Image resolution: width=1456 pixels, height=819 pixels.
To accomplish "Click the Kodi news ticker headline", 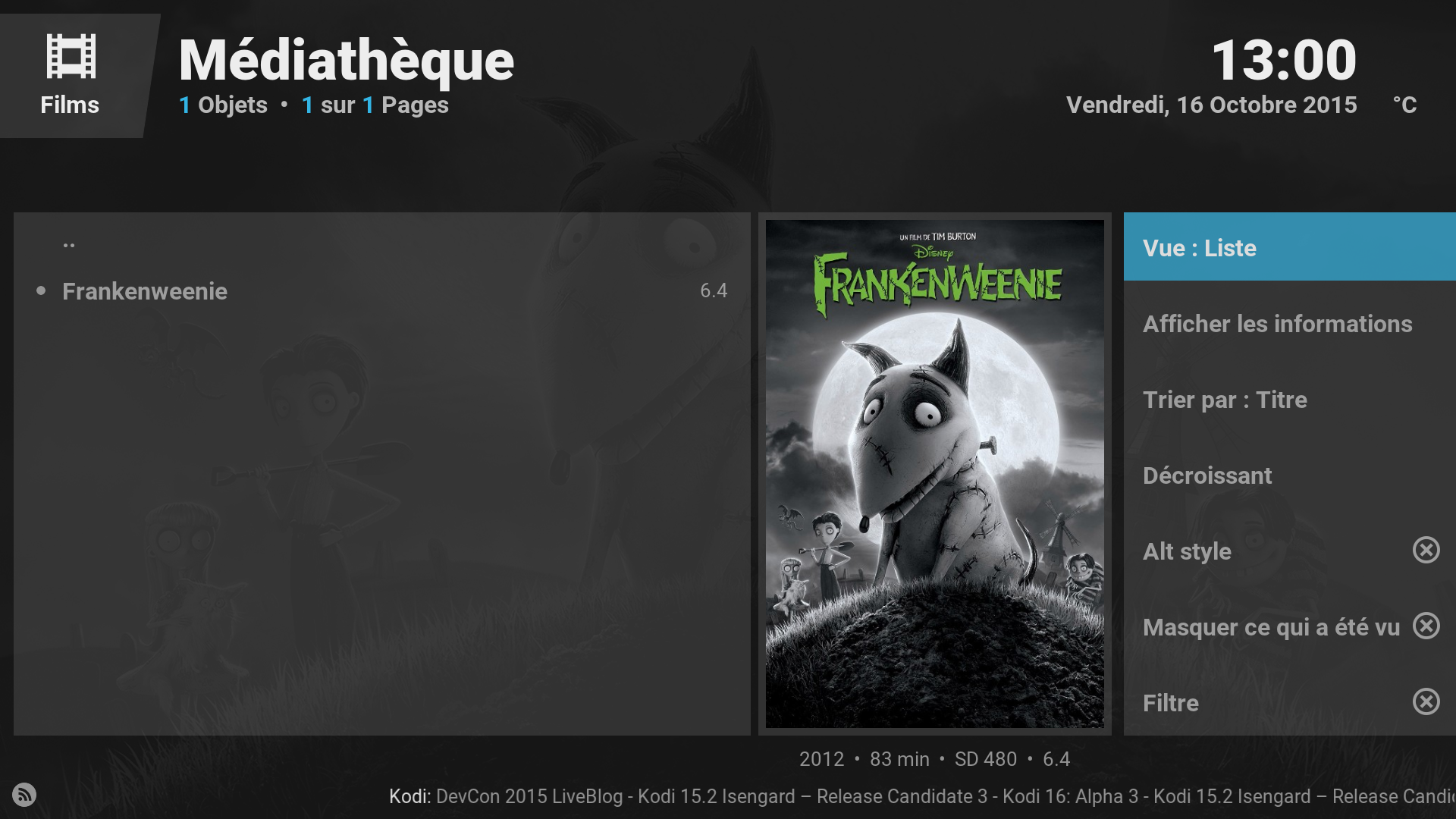I will (922, 796).
